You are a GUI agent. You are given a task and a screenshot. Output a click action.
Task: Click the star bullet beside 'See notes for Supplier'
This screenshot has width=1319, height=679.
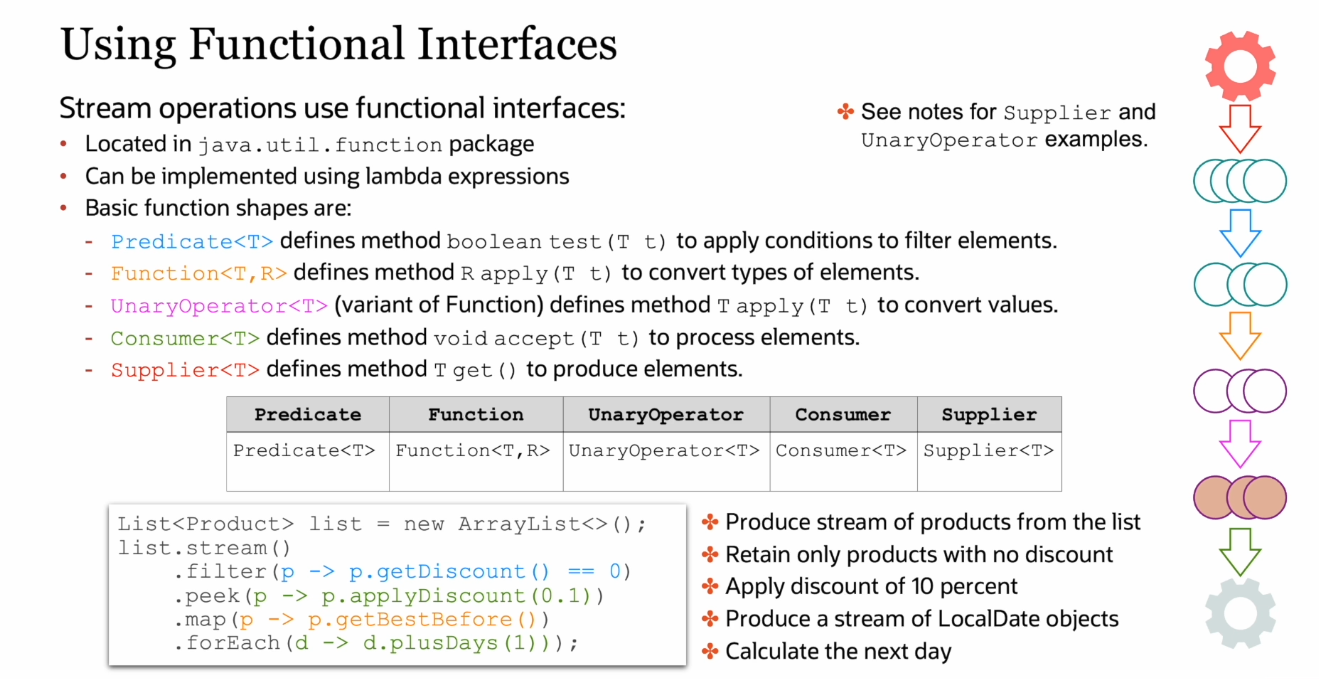click(x=846, y=112)
